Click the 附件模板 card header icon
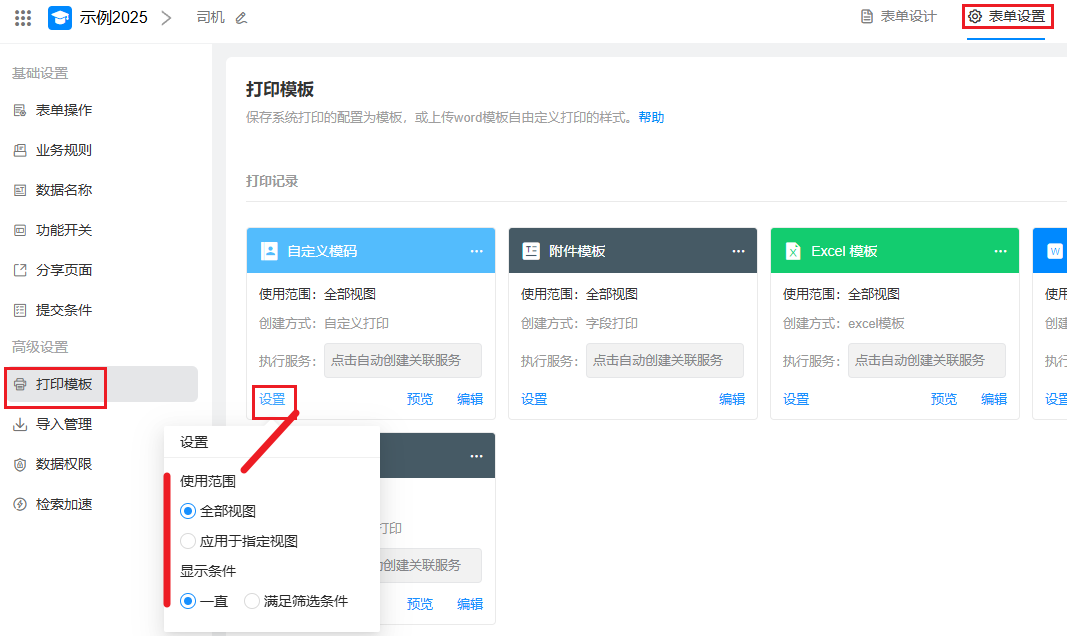 (531, 251)
